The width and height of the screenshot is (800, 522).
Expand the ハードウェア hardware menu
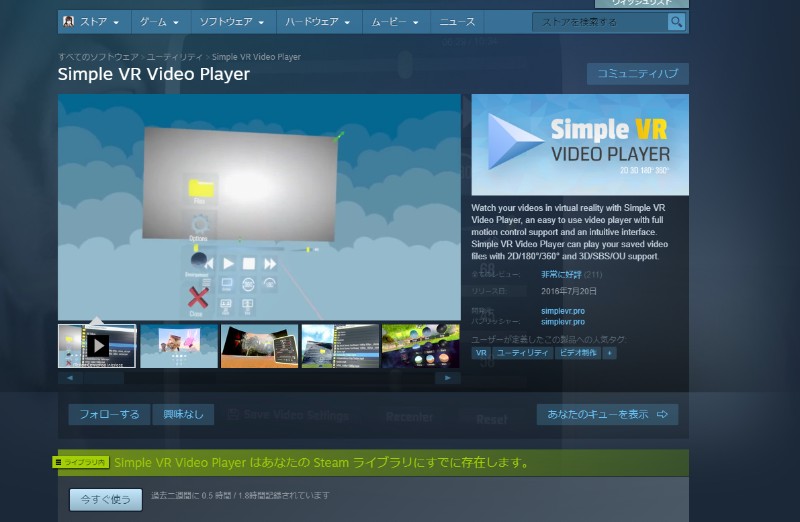pos(318,22)
